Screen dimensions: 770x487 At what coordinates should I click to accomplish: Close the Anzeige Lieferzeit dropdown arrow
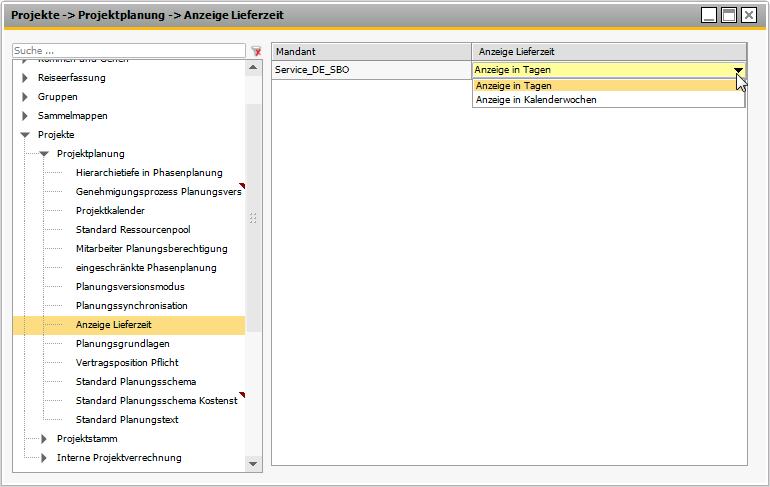738,70
